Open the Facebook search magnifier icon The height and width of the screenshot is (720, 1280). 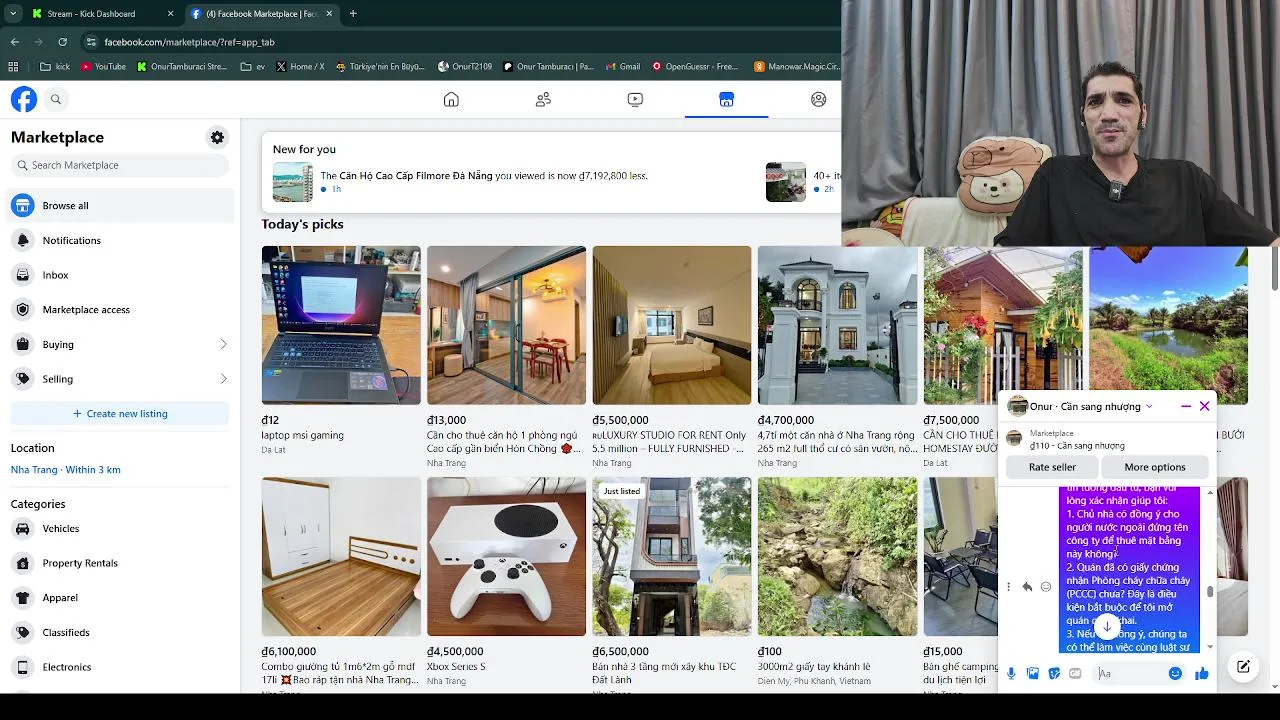click(56, 99)
